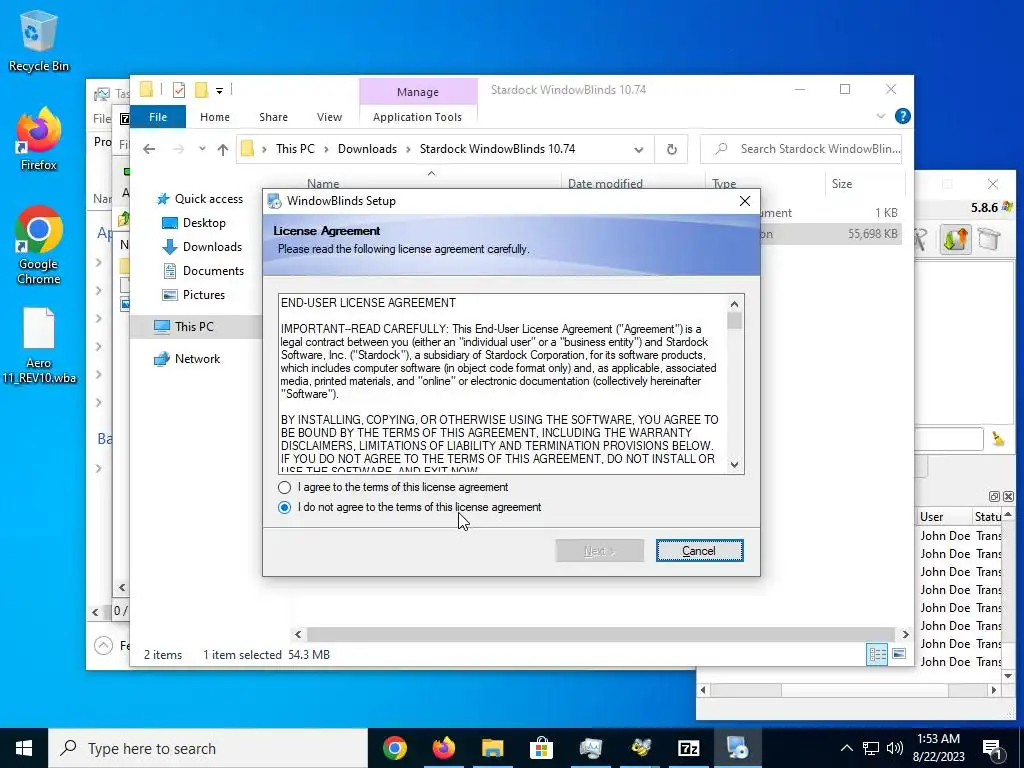Image resolution: width=1024 pixels, height=768 pixels.
Task: Refresh the Explorer folder view
Action: pos(671,150)
